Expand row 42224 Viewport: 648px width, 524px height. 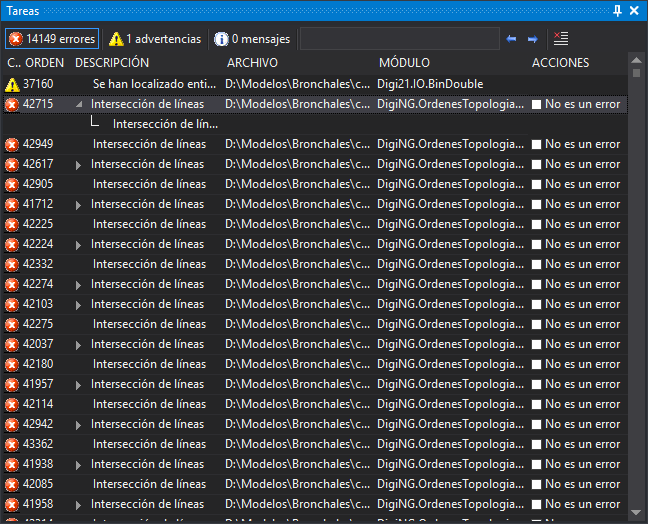click(x=78, y=245)
